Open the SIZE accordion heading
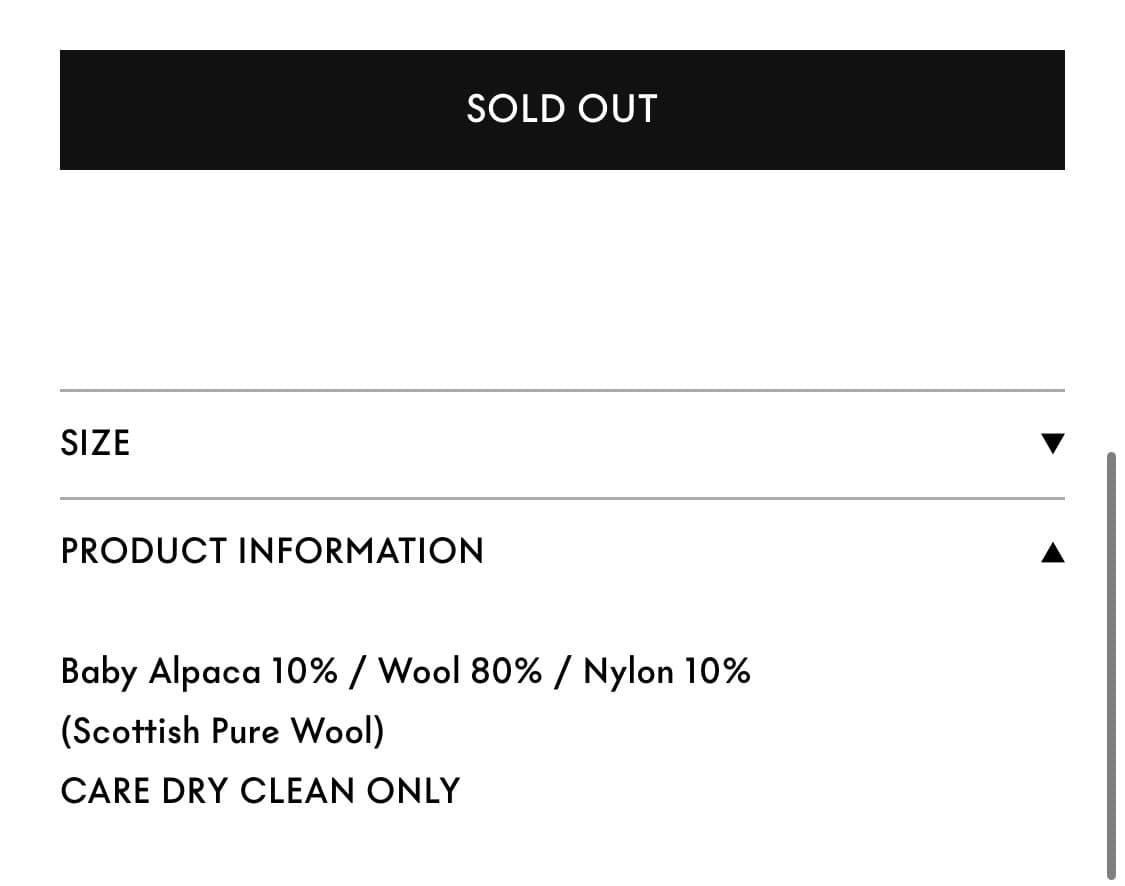The height and width of the screenshot is (886, 1125). pos(96,443)
